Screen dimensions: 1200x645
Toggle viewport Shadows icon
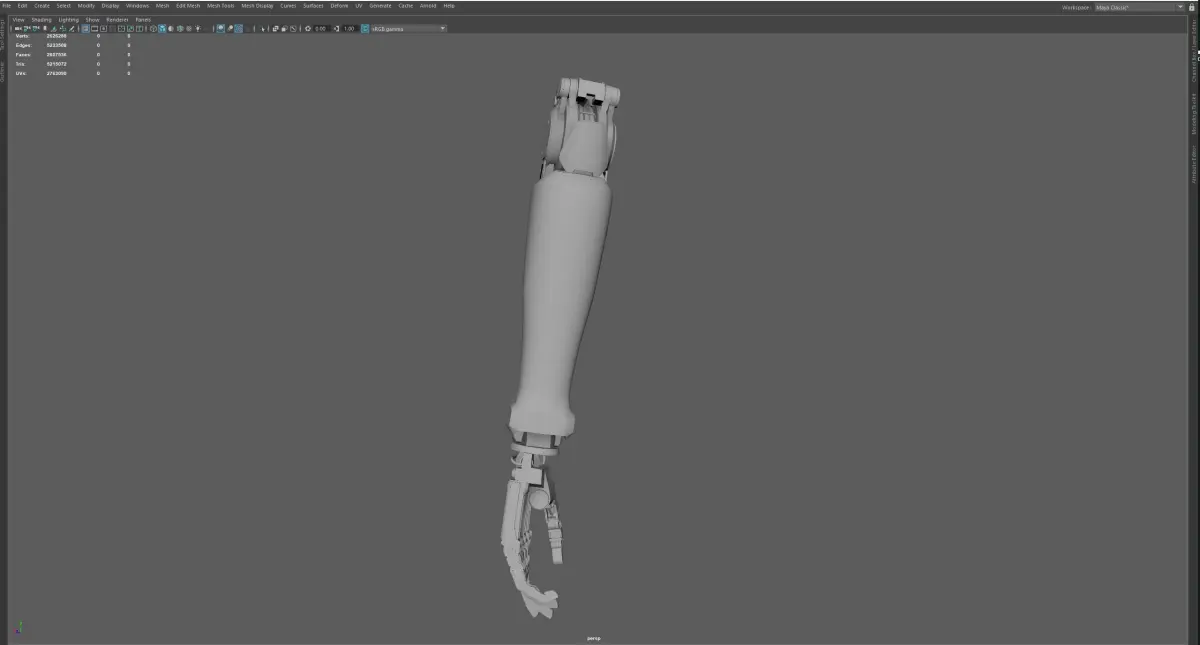206,28
